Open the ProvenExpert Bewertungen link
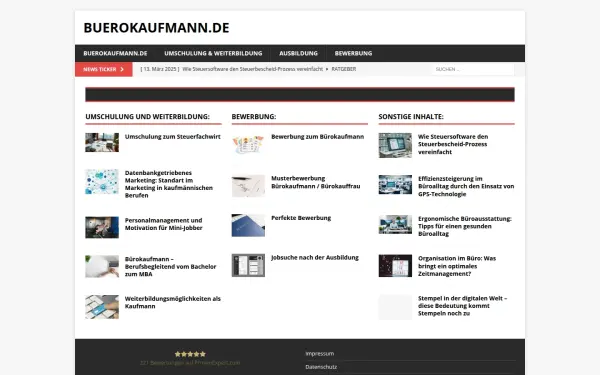600x375 pixels. 190,363
